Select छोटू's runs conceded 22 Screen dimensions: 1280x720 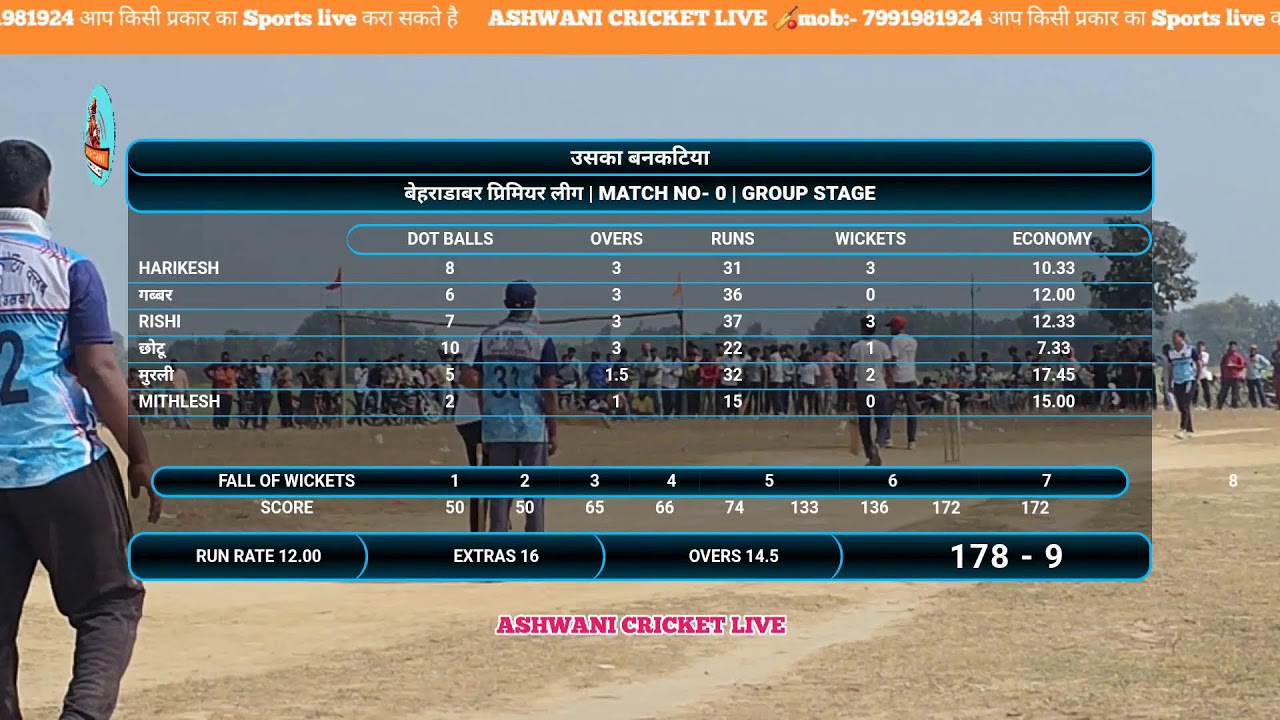click(733, 348)
